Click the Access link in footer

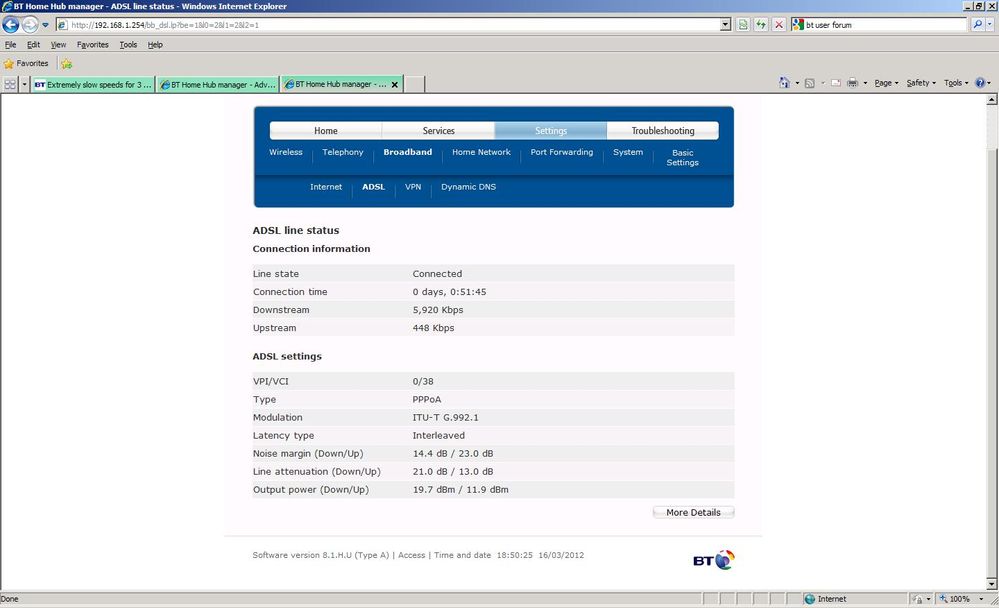coord(412,555)
